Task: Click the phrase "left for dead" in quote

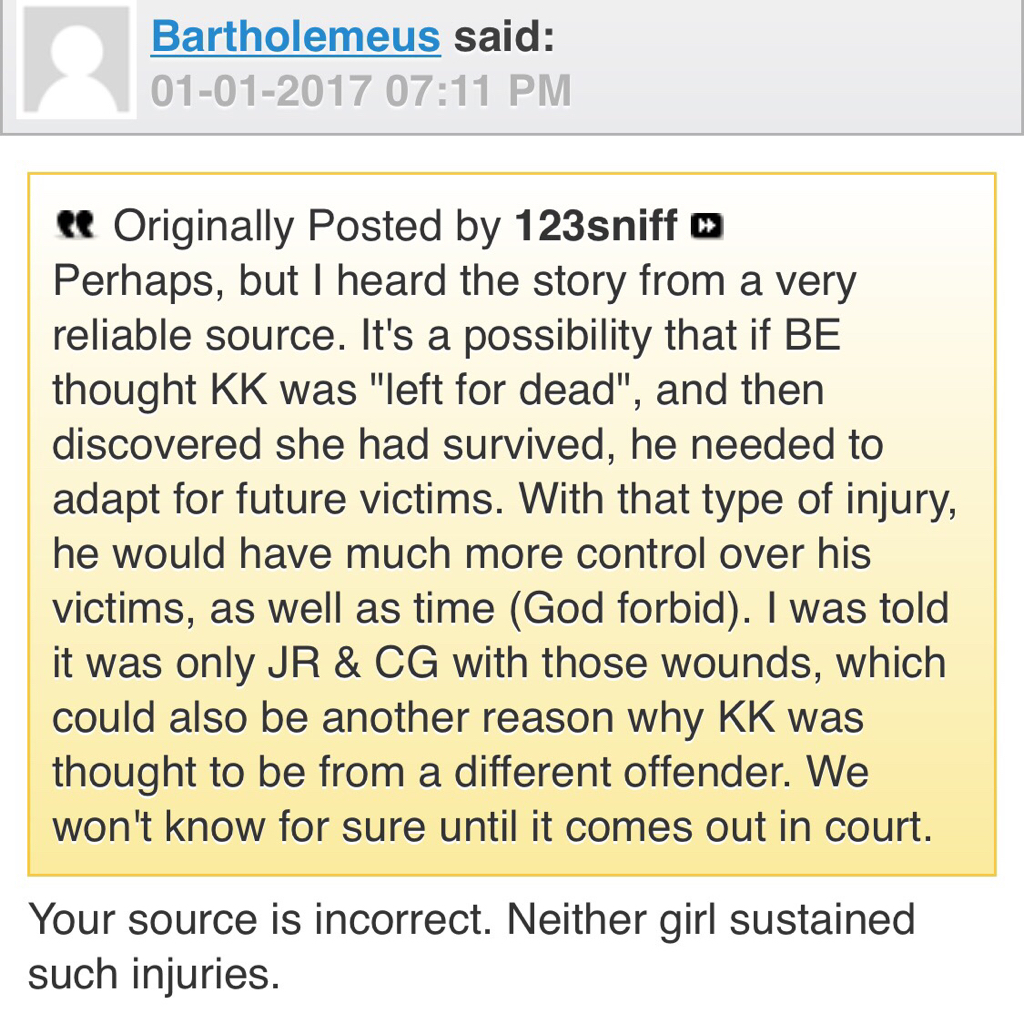Action: 534,390
